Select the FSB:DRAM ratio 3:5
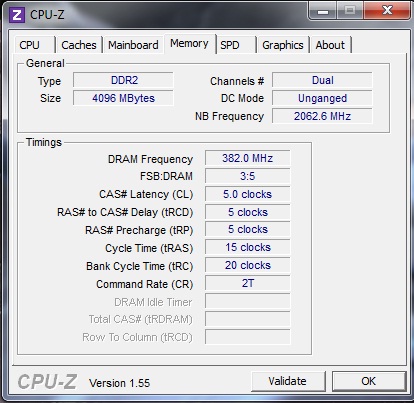The image size is (414, 403). [x=248, y=176]
